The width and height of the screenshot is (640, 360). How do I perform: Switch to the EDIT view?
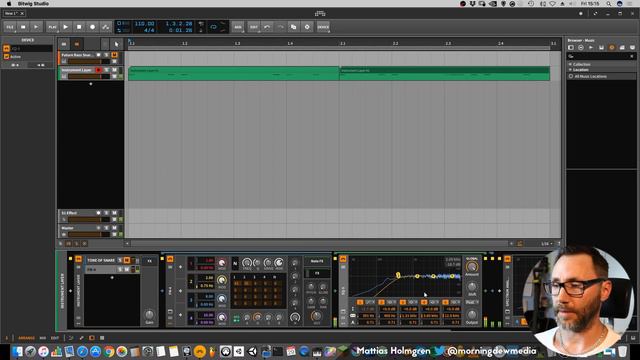[x=55, y=338]
